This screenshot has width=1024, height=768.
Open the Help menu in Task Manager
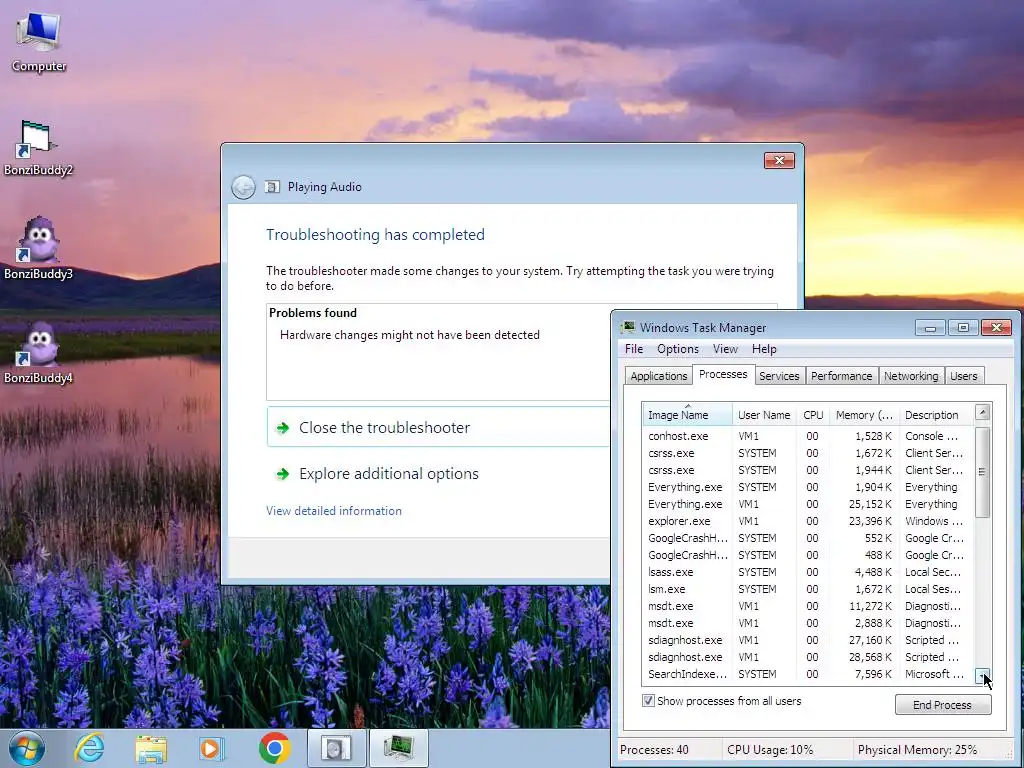[x=764, y=349]
